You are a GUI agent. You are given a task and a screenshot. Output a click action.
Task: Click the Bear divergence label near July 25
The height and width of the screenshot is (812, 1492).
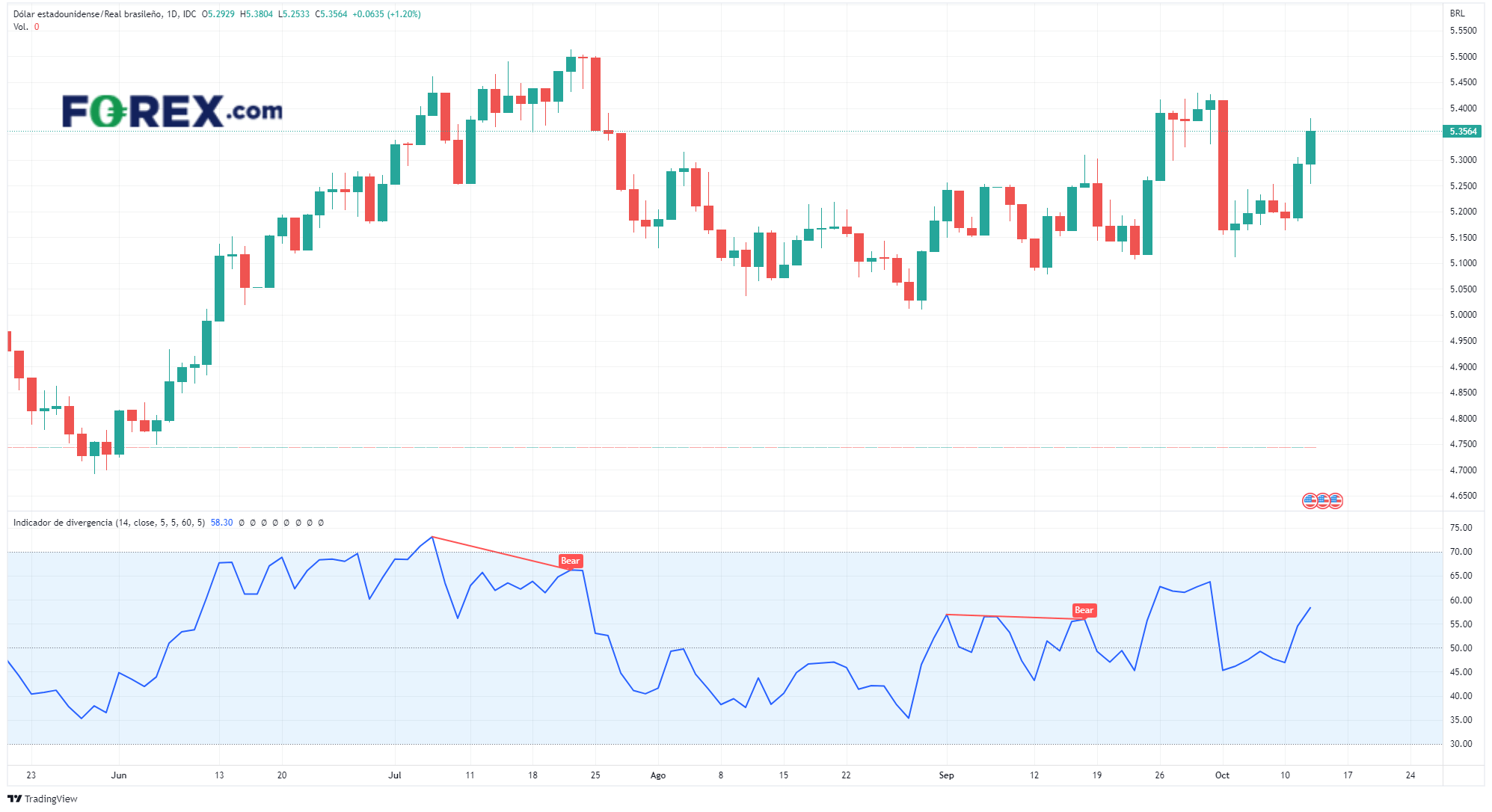[x=571, y=561]
